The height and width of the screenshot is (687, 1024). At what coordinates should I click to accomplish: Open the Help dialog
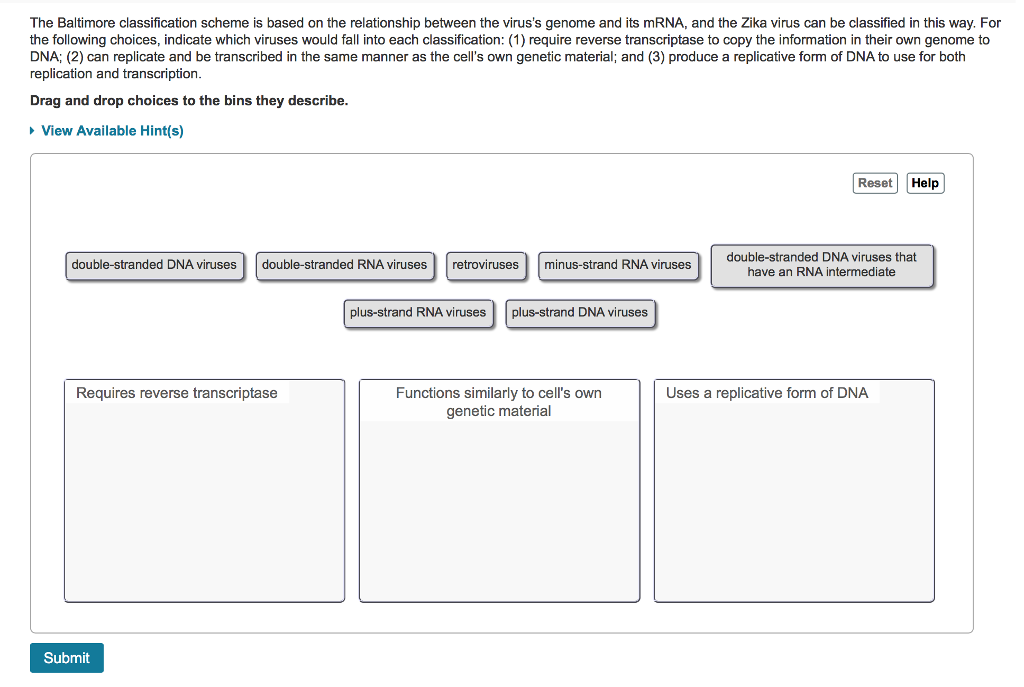point(924,183)
